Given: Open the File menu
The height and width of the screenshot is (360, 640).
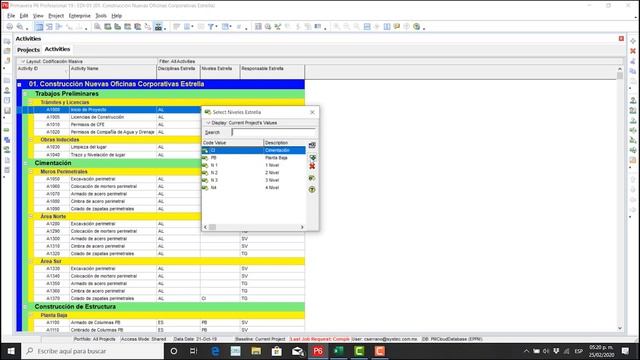Looking at the screenshot, I should (11, 16).
